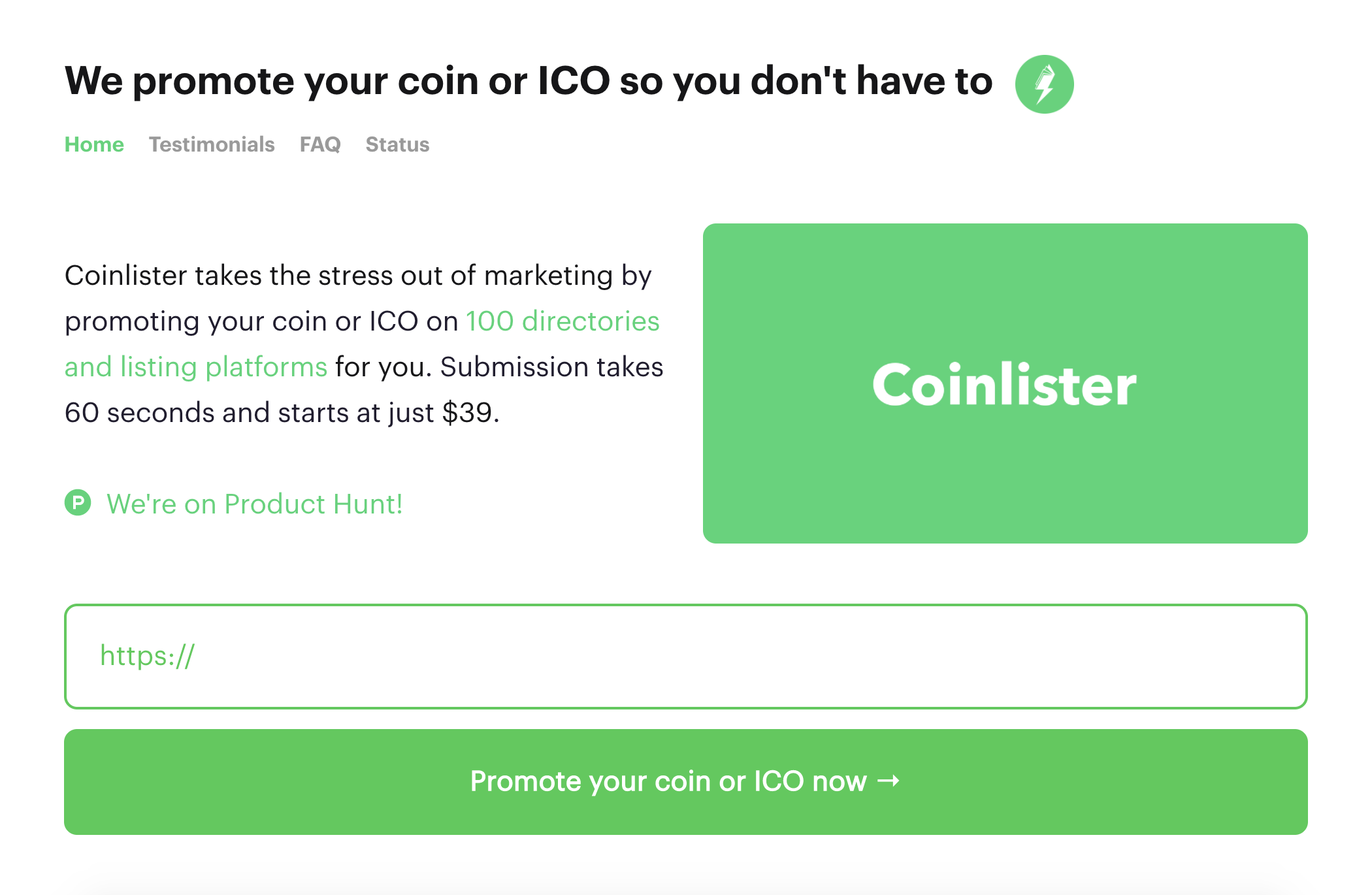Check the Status page
The width and height of the screenshot is (1372, 895).
coord(397,144)
